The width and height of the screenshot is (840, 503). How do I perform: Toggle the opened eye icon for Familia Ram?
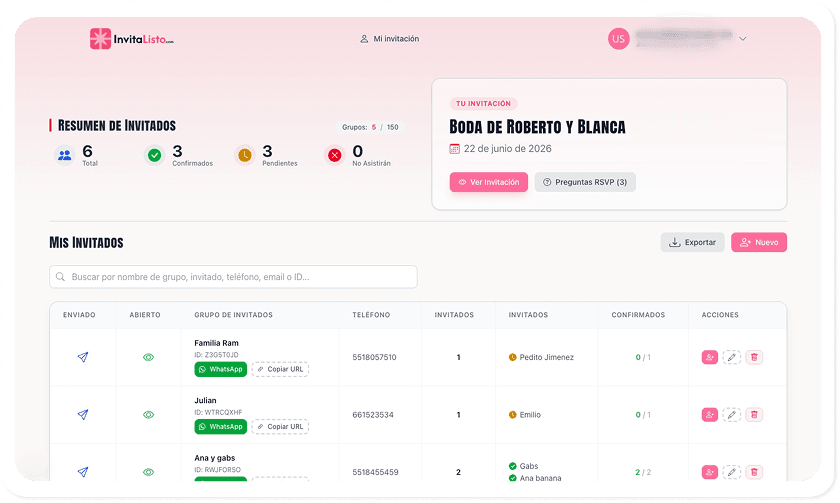click(x=148, y=357)
